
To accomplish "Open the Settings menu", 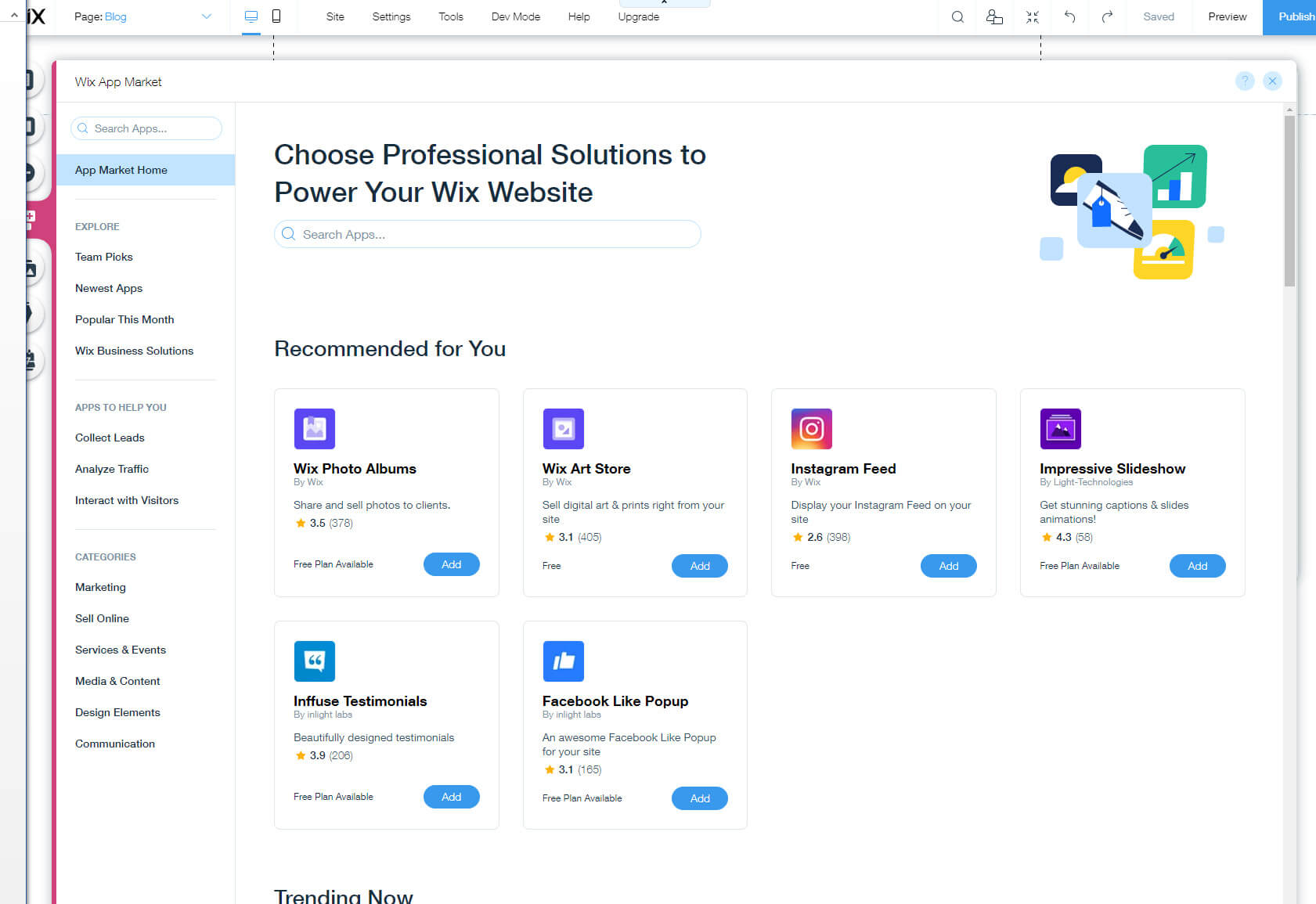I will 391,16.
